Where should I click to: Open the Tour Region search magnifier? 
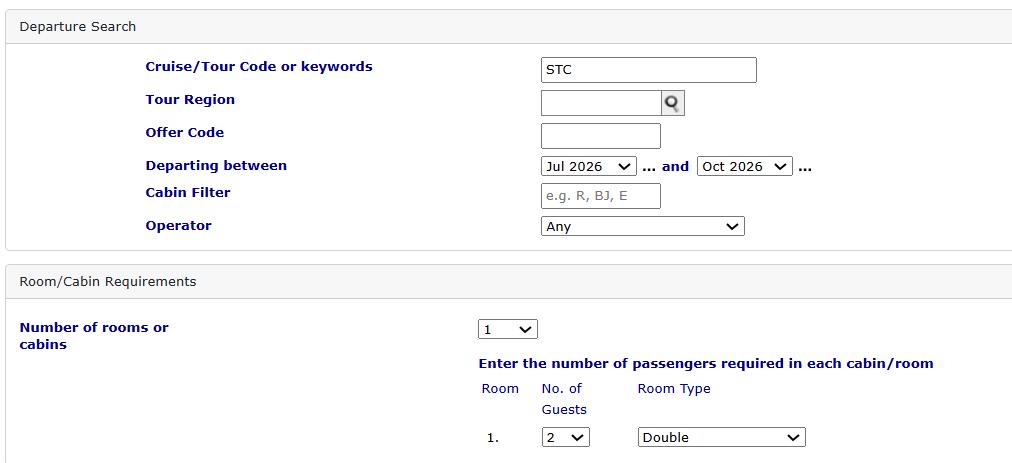(673, 103)
